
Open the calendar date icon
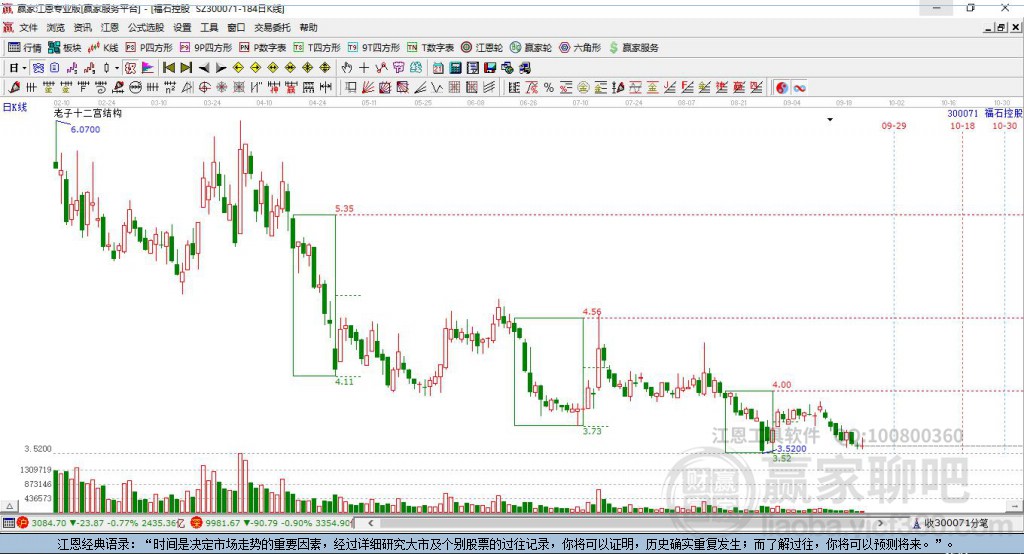(438, 68)
